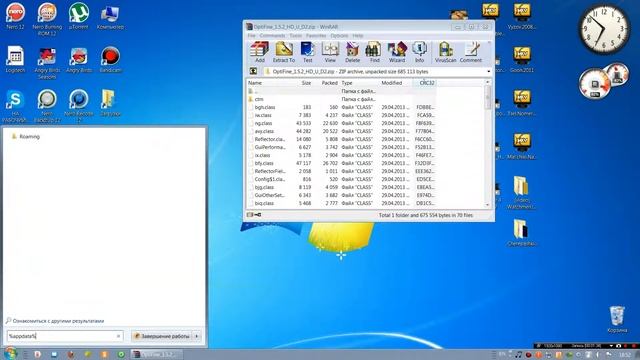
Task: Open Skype desktop shortcut
Action: point(15,105)
